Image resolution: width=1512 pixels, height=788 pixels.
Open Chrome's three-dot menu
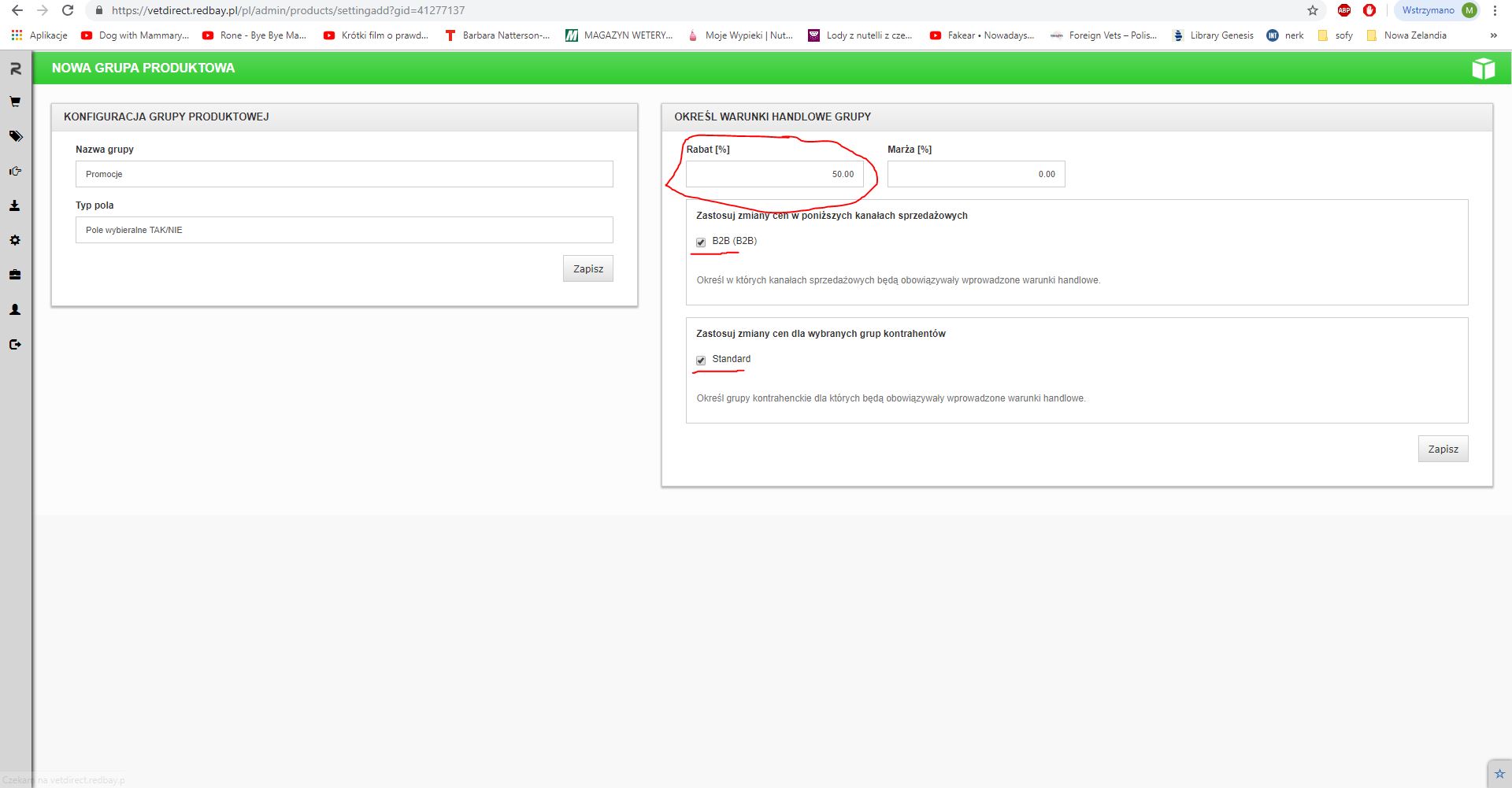pyautogui.click(x=1495, y=10)
